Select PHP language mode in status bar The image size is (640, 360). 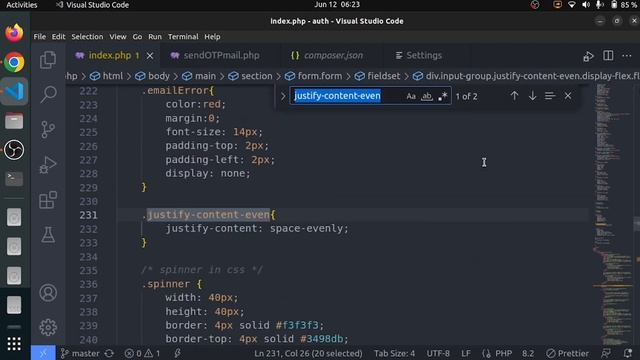coord(503,353)
